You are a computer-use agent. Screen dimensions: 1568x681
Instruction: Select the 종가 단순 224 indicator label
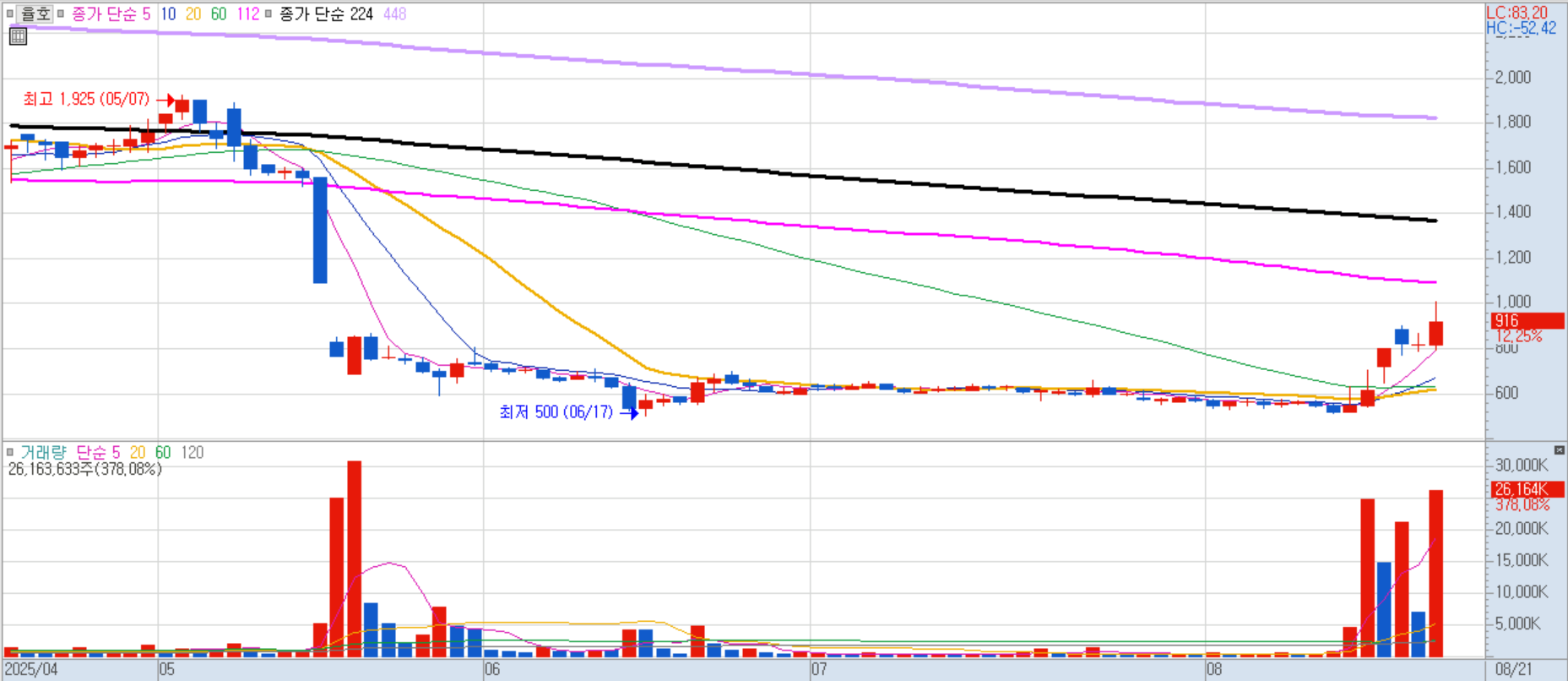pos(326,14)
